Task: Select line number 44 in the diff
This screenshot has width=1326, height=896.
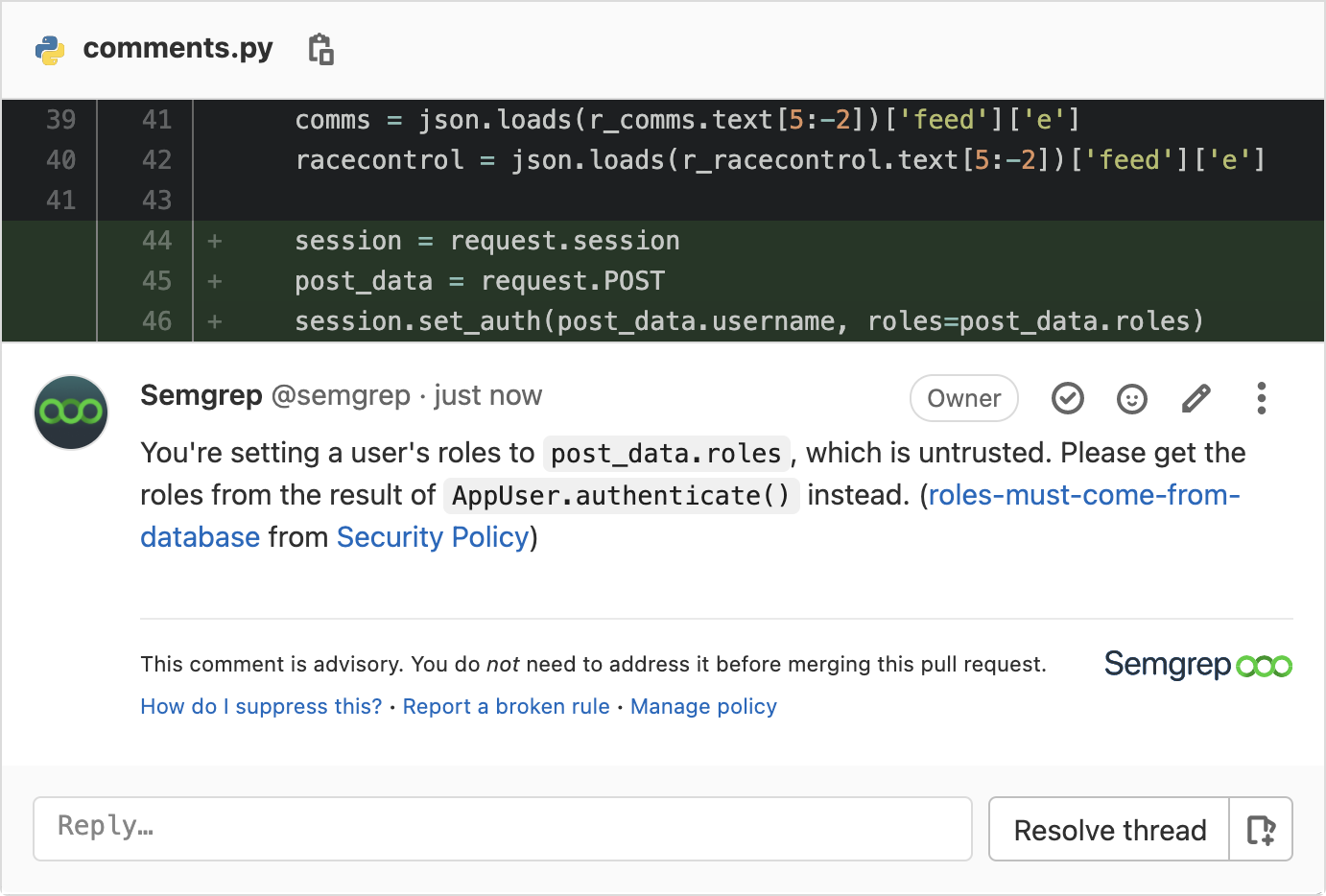Action: click(x=157, y=240)
